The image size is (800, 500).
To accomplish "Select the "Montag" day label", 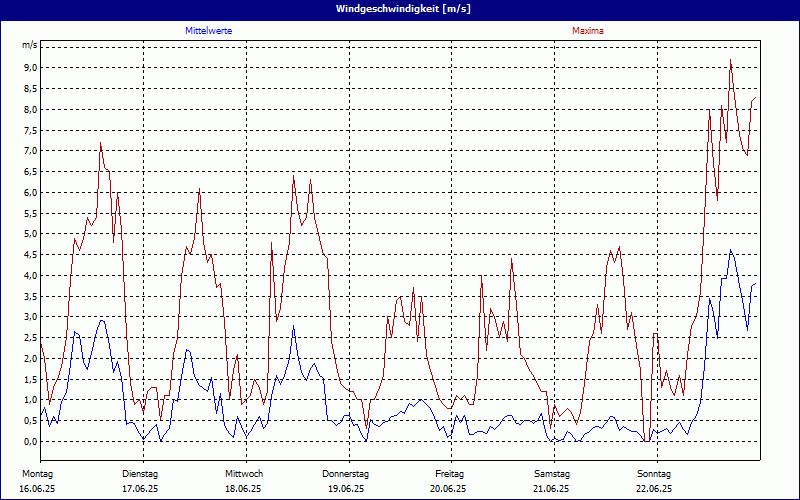I will pyautogui.click(x=37, y=473).
